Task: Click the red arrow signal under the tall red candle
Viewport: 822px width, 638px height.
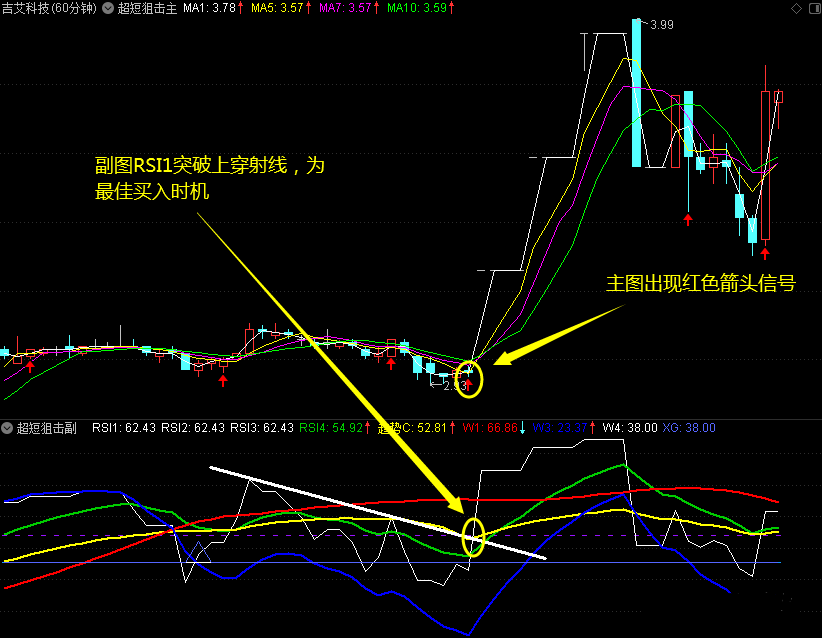Action: [x=765, y=254]
